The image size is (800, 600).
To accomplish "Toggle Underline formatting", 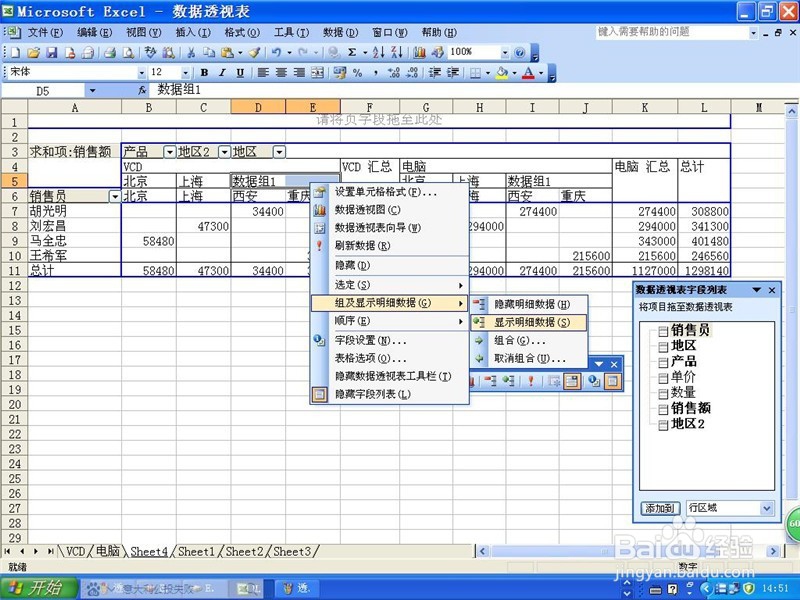I will (240, 73).
